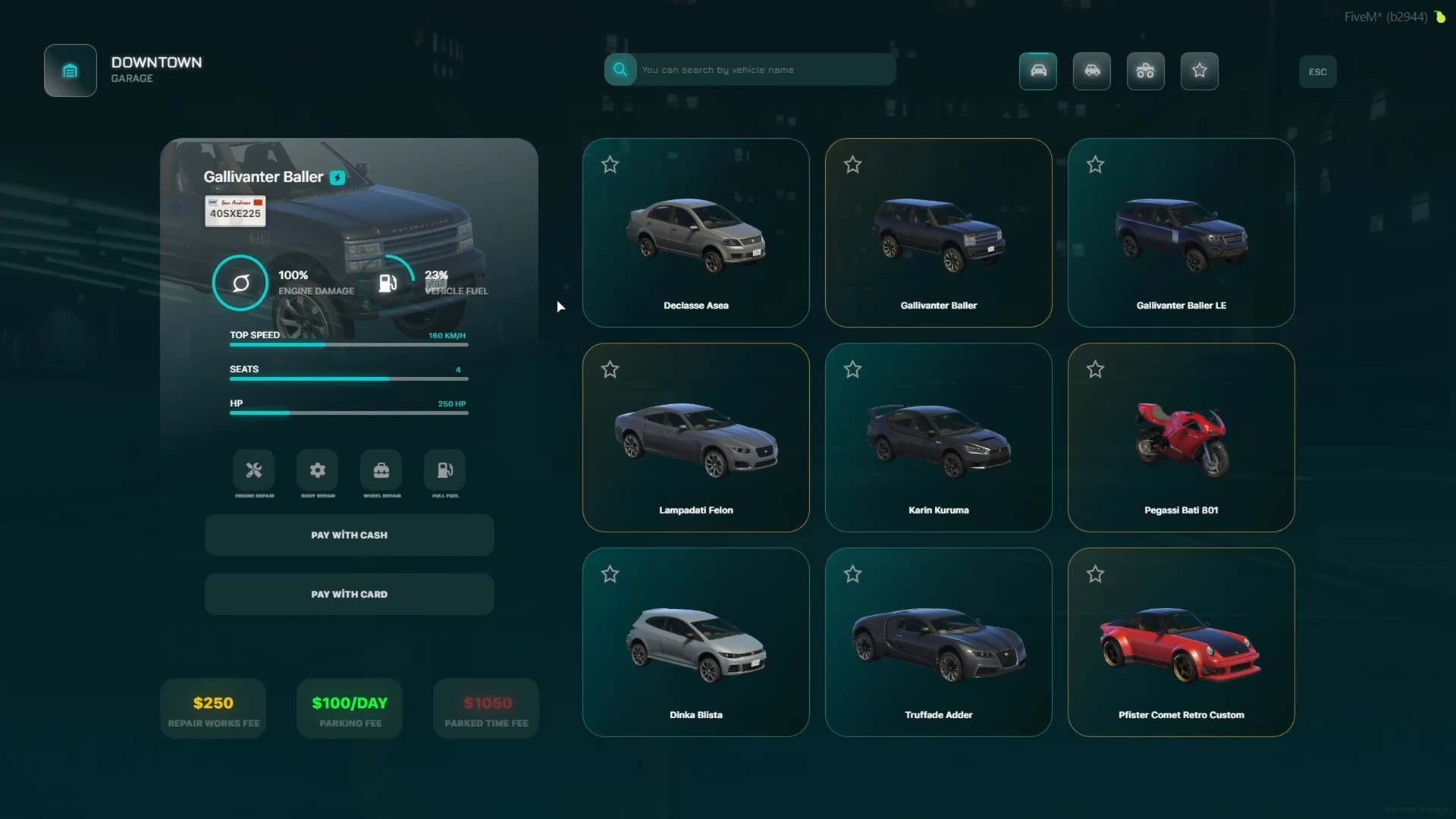The height and width of the screenshot is (819, 1456).
Task: Pay with card
Action: point(350,595)
